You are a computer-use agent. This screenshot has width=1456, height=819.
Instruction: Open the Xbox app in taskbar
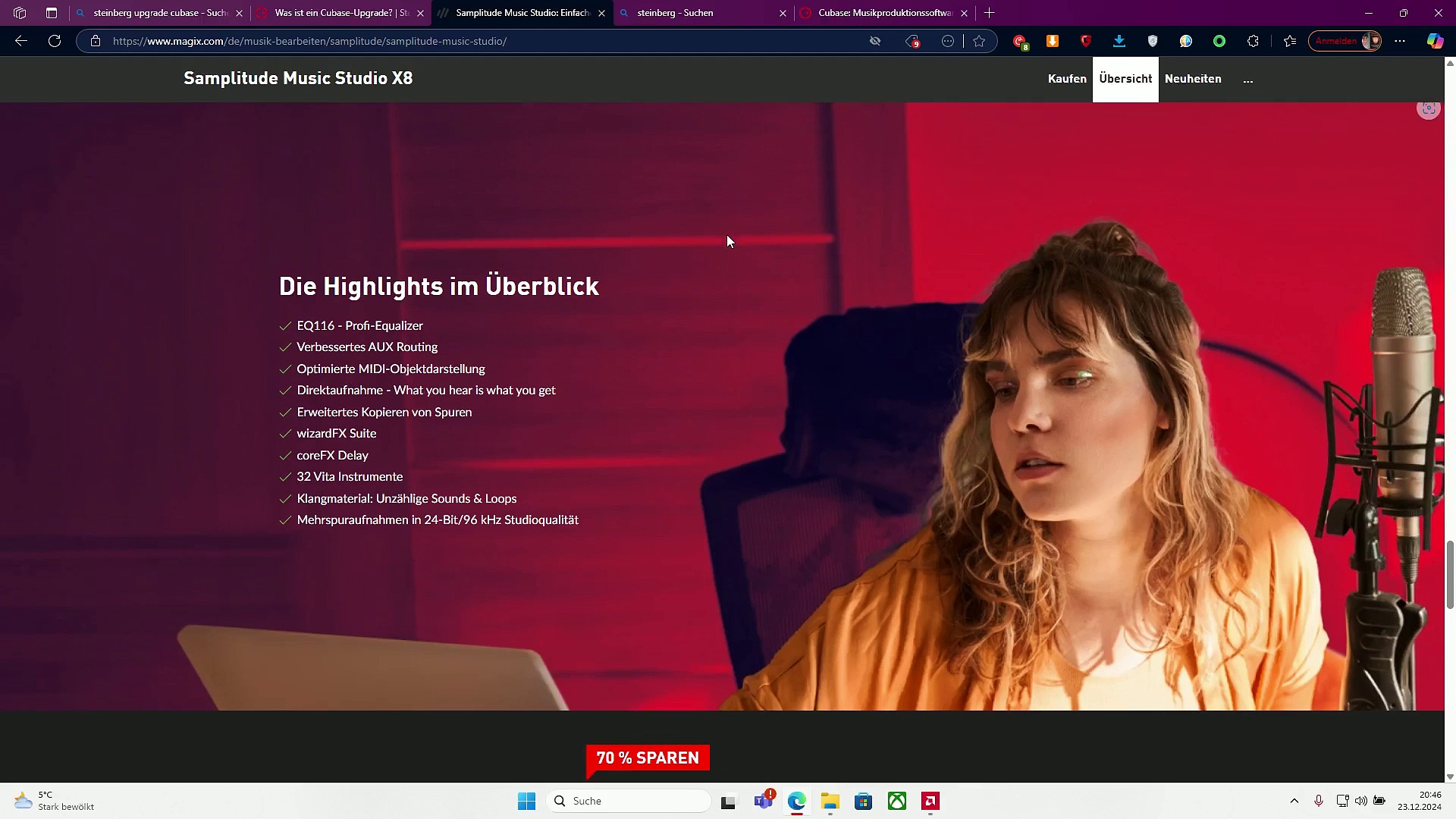(897, 801)
